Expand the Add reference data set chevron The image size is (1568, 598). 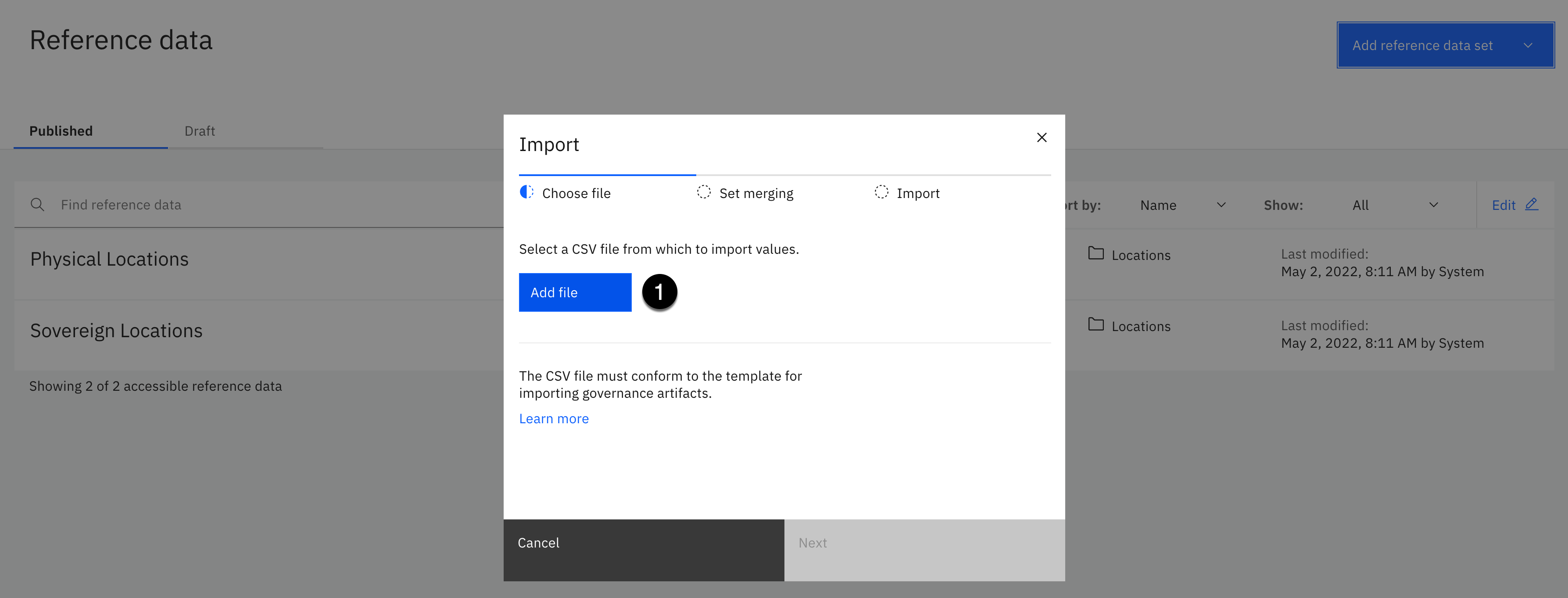pyautogui.click(x=1527, y=46)
